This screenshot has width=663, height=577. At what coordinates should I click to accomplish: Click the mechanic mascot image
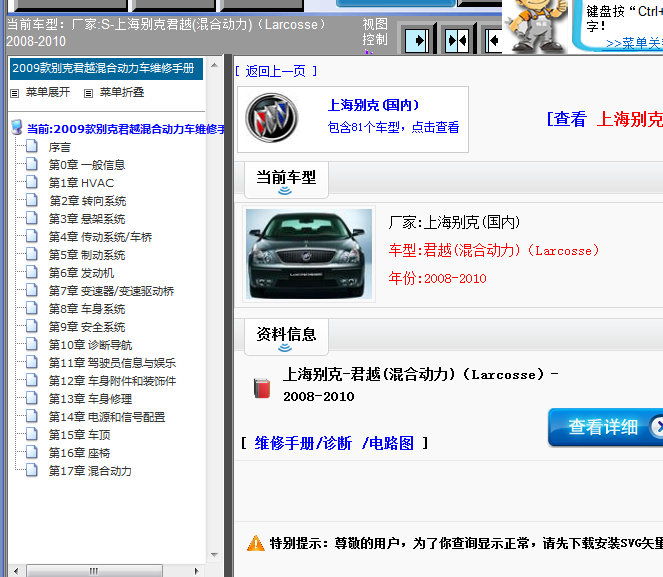(x=536, y=26)
